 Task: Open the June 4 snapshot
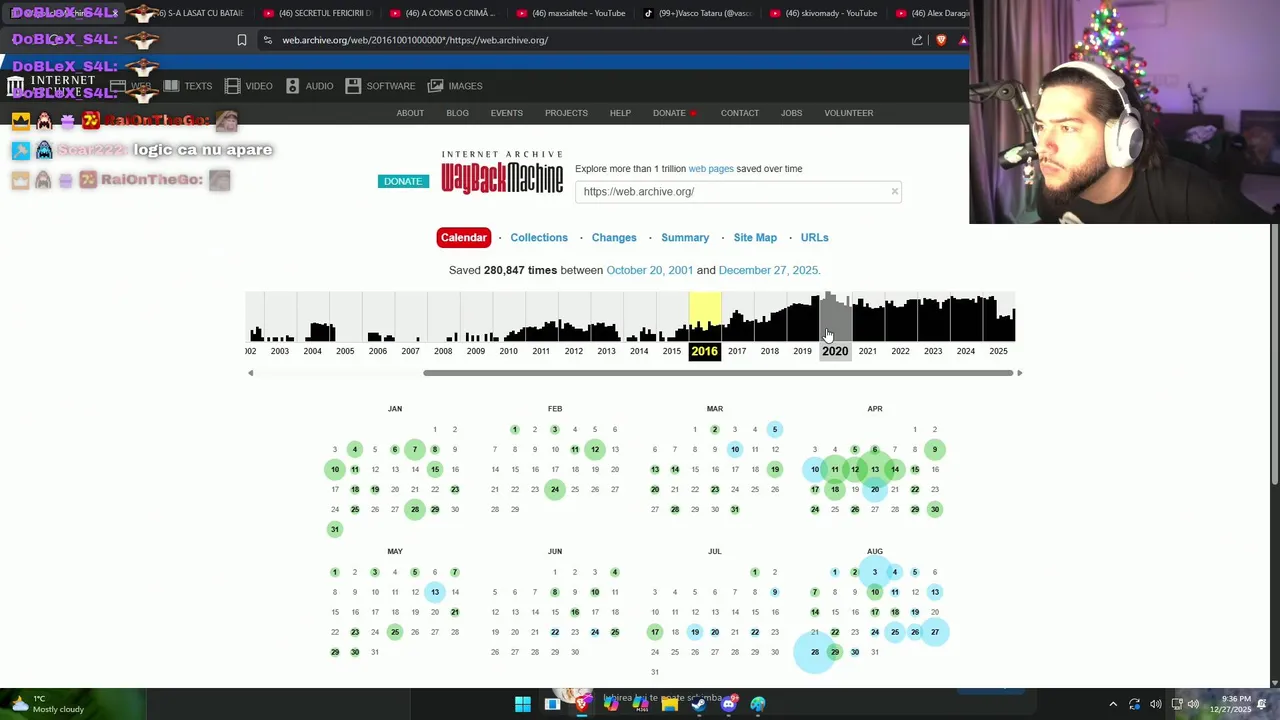[x=615, y=572]
